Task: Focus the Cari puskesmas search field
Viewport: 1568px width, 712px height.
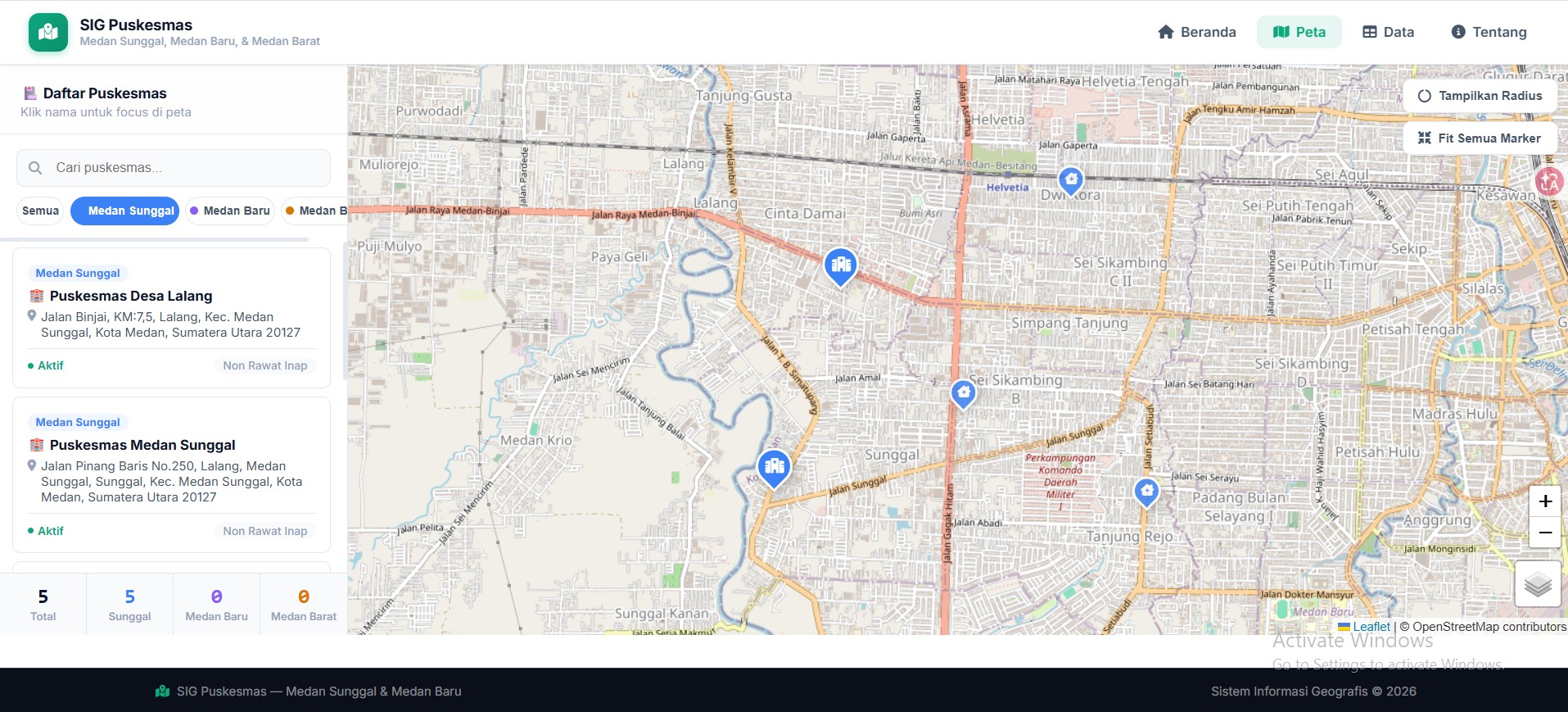Action: 174,168
